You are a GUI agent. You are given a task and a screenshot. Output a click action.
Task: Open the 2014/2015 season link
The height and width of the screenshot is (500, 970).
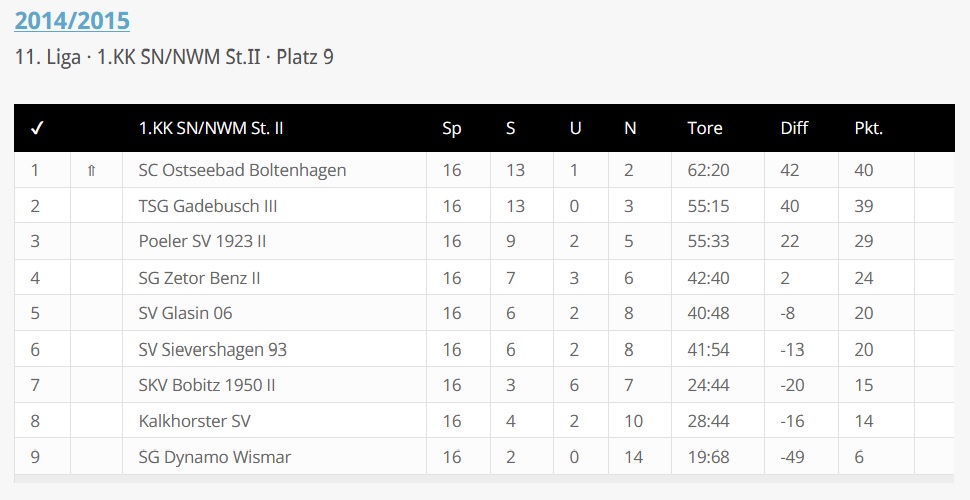pyautogui.click(x=72, y=20)
